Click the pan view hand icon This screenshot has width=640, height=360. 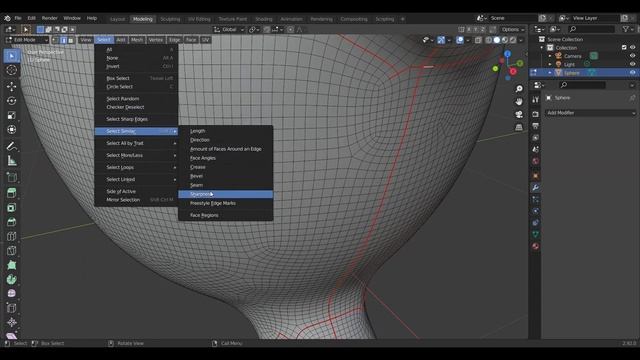click(x=519, y=101)
